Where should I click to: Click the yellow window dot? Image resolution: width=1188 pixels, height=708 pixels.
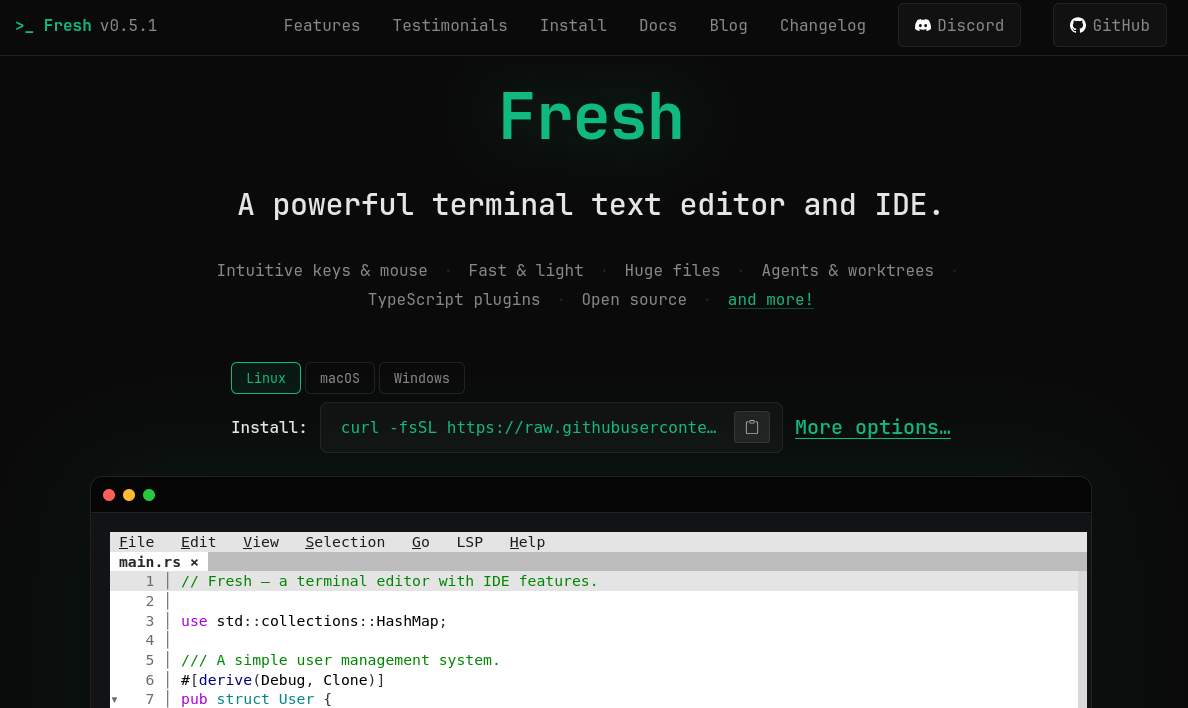129,495
